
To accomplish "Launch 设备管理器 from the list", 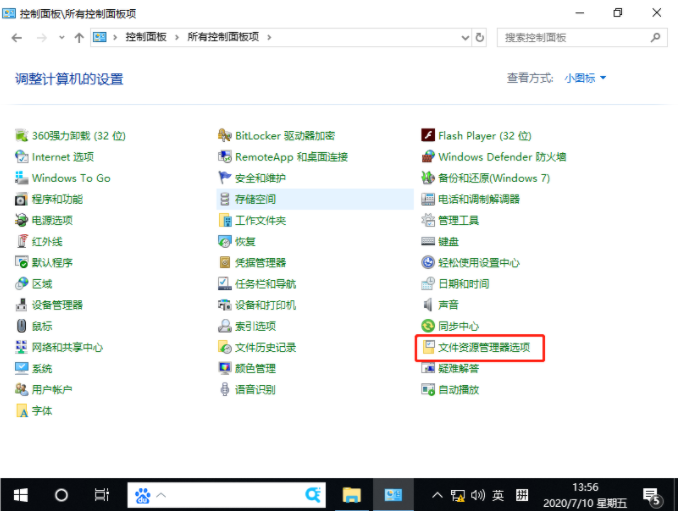I will (57, 305).
